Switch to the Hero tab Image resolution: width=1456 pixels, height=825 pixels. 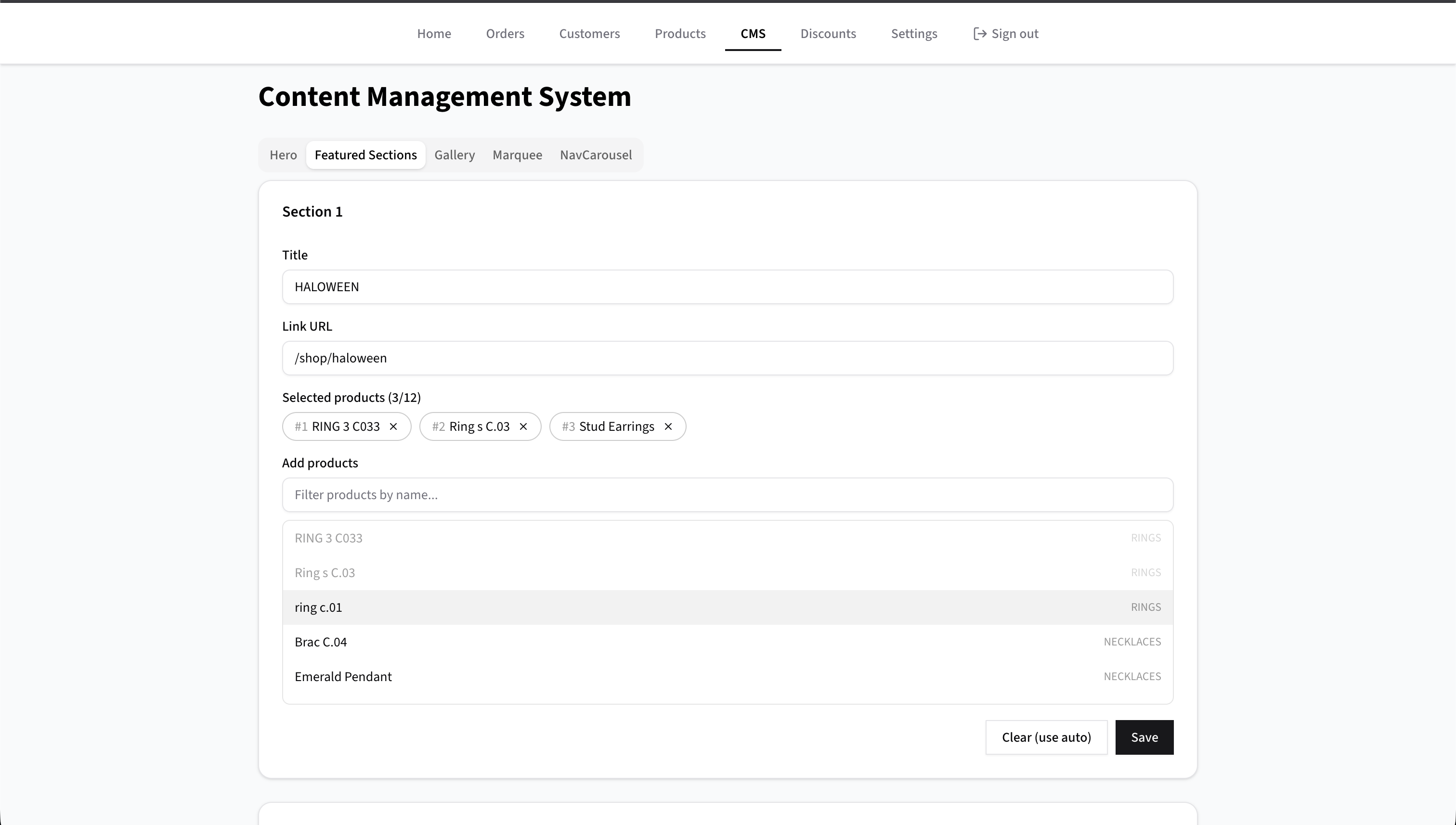point(283,155)
